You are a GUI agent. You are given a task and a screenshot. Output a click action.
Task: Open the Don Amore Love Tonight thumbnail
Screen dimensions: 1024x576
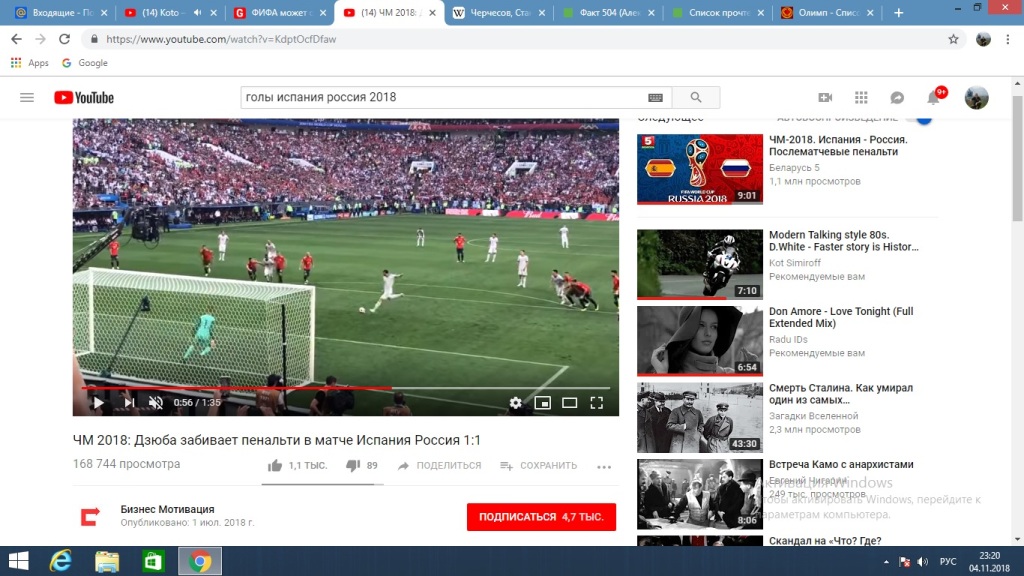tap(699, 341)
